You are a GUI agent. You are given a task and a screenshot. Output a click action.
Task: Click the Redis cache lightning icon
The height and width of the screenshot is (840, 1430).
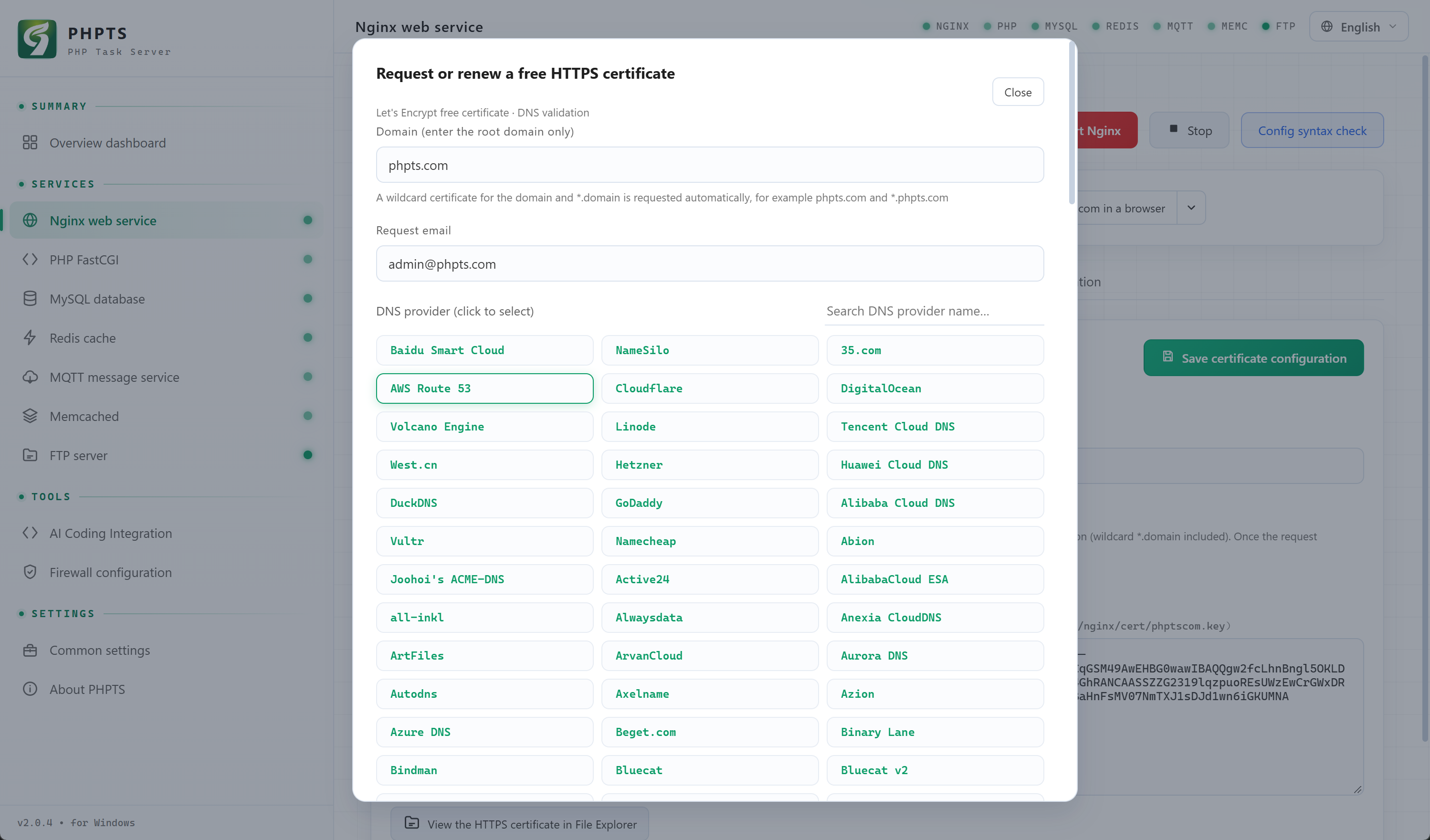coord(30,338)
